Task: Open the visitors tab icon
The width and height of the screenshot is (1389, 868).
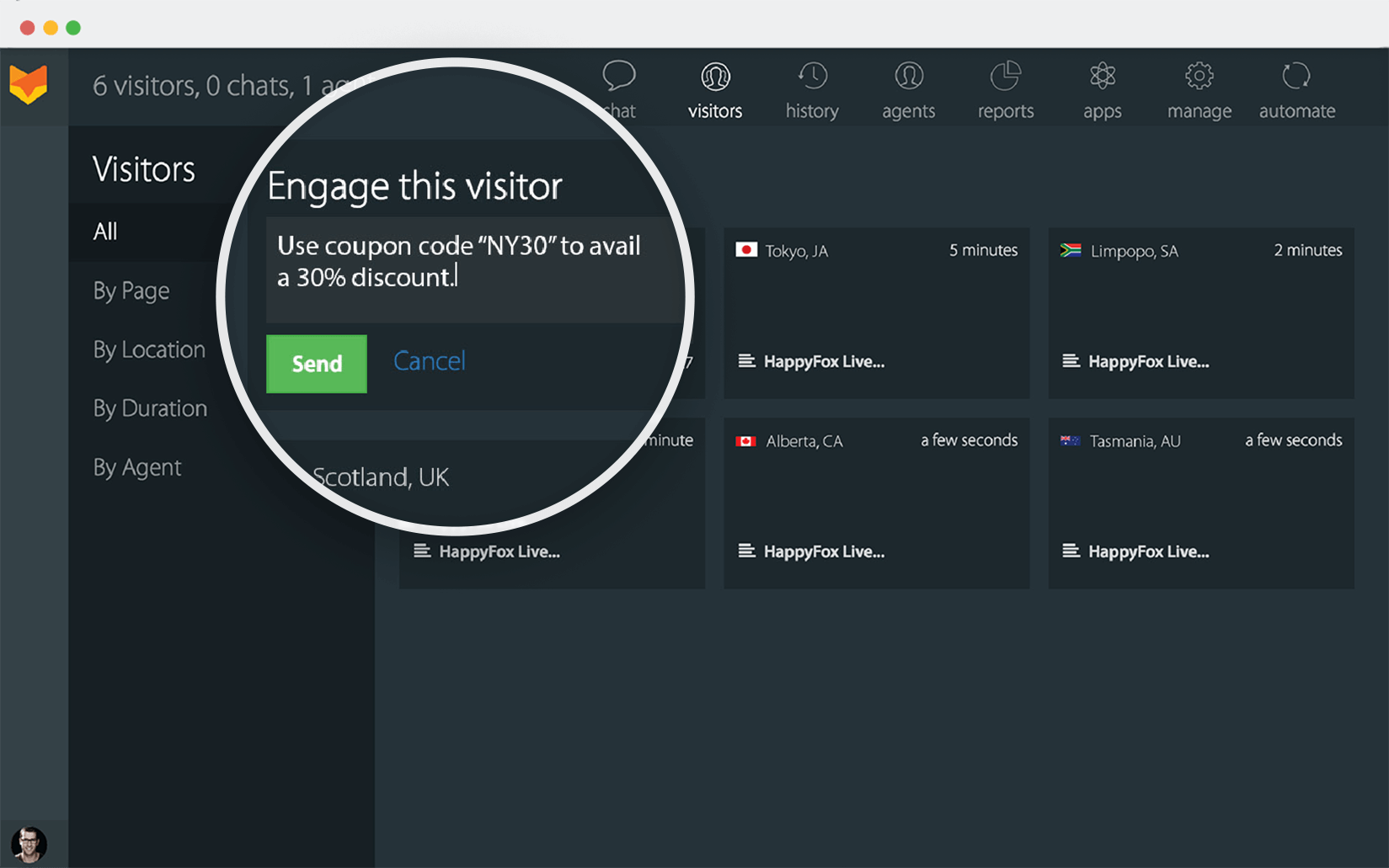Action: 715,77
